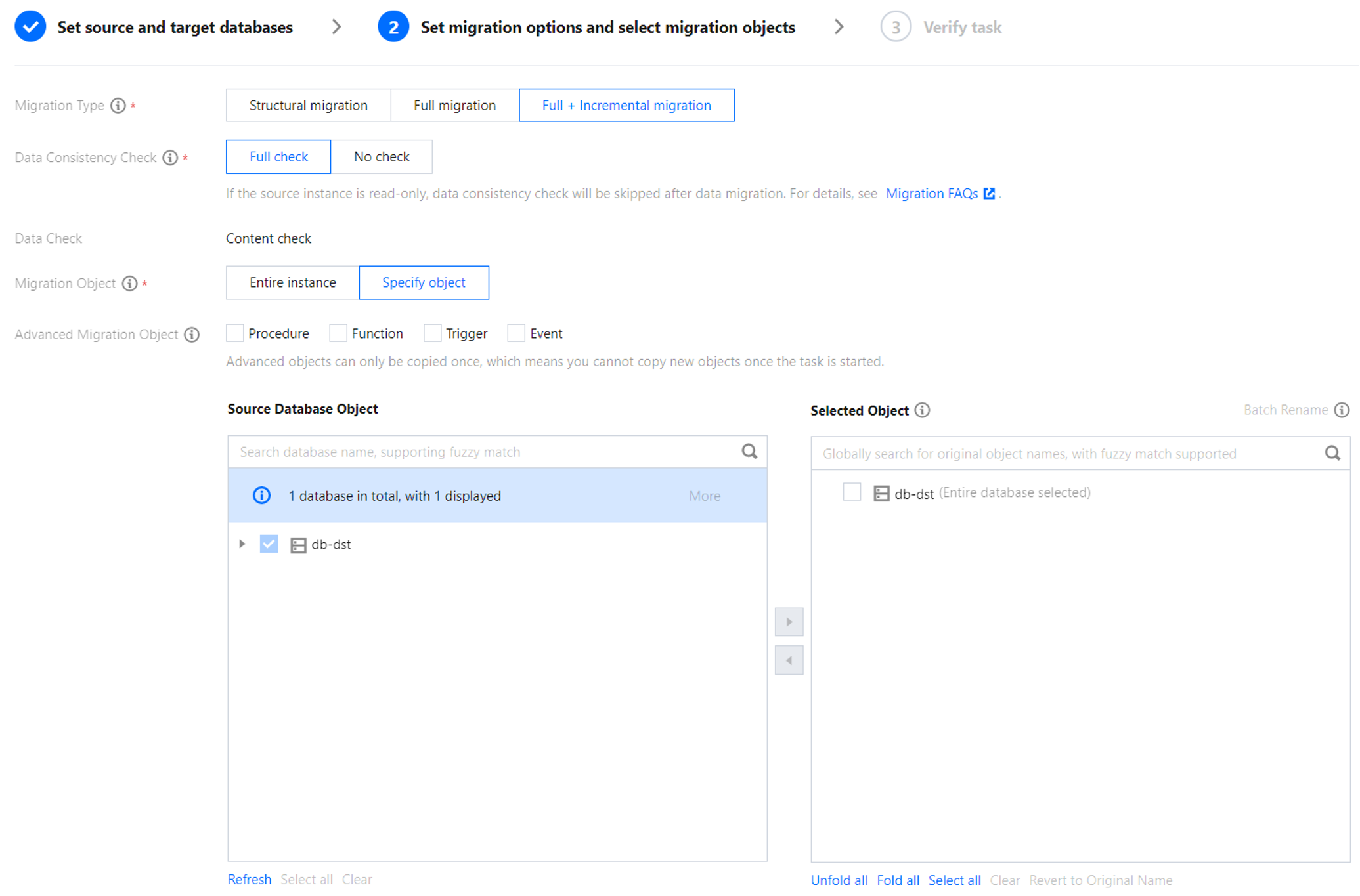1360x896 pixels.
Task: Click the source database search magnifier icon
Action: 749,452
